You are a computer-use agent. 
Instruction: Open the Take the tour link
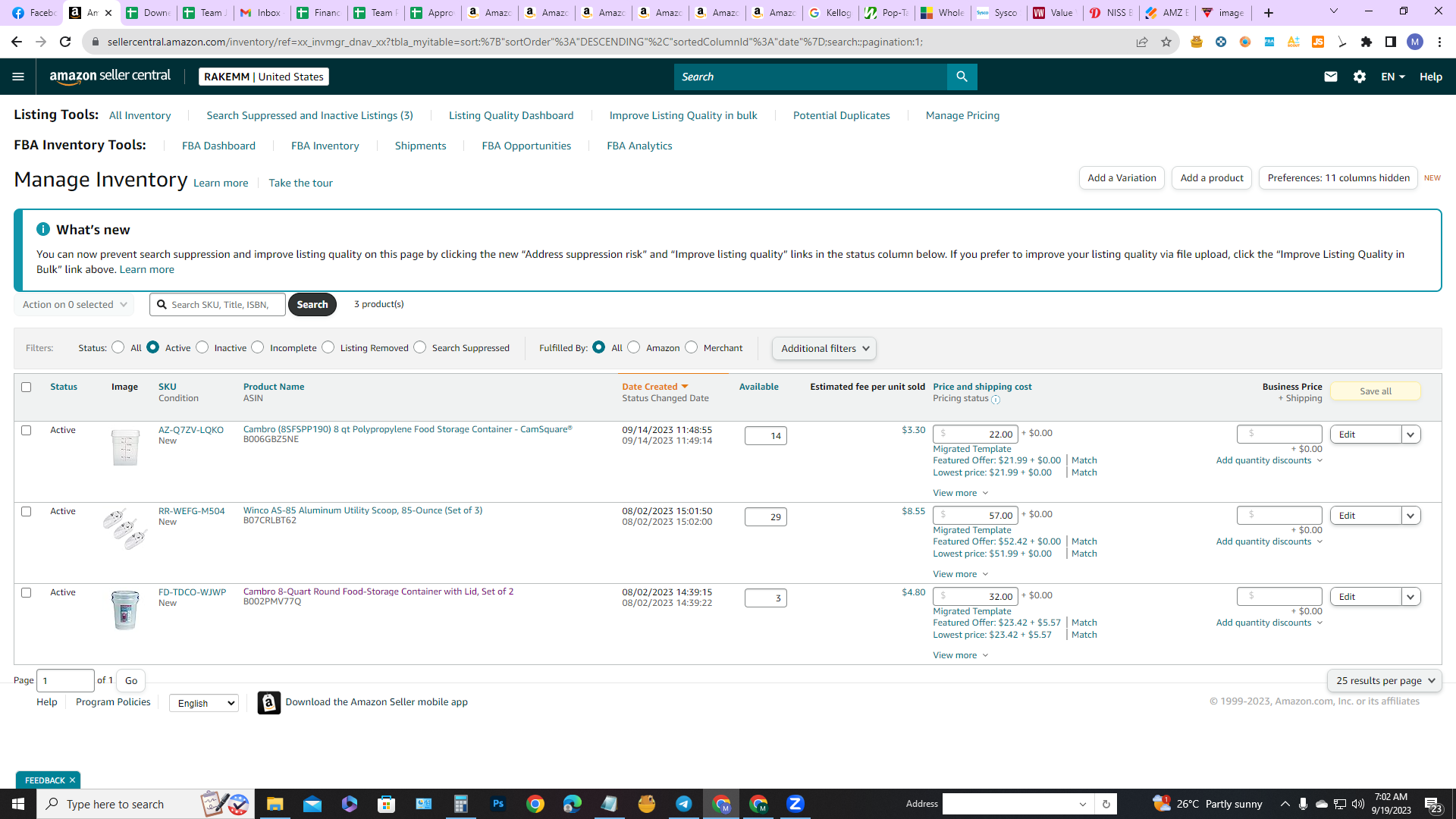300,183
